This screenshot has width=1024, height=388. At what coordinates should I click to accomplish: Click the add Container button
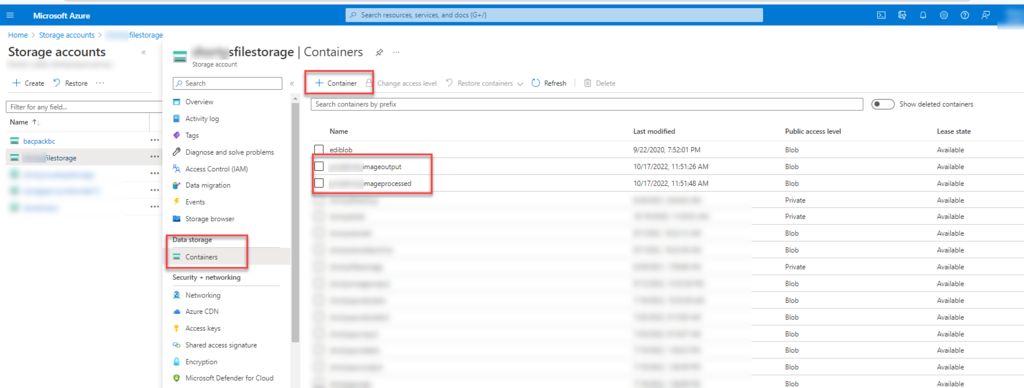(x=336, y=83)
